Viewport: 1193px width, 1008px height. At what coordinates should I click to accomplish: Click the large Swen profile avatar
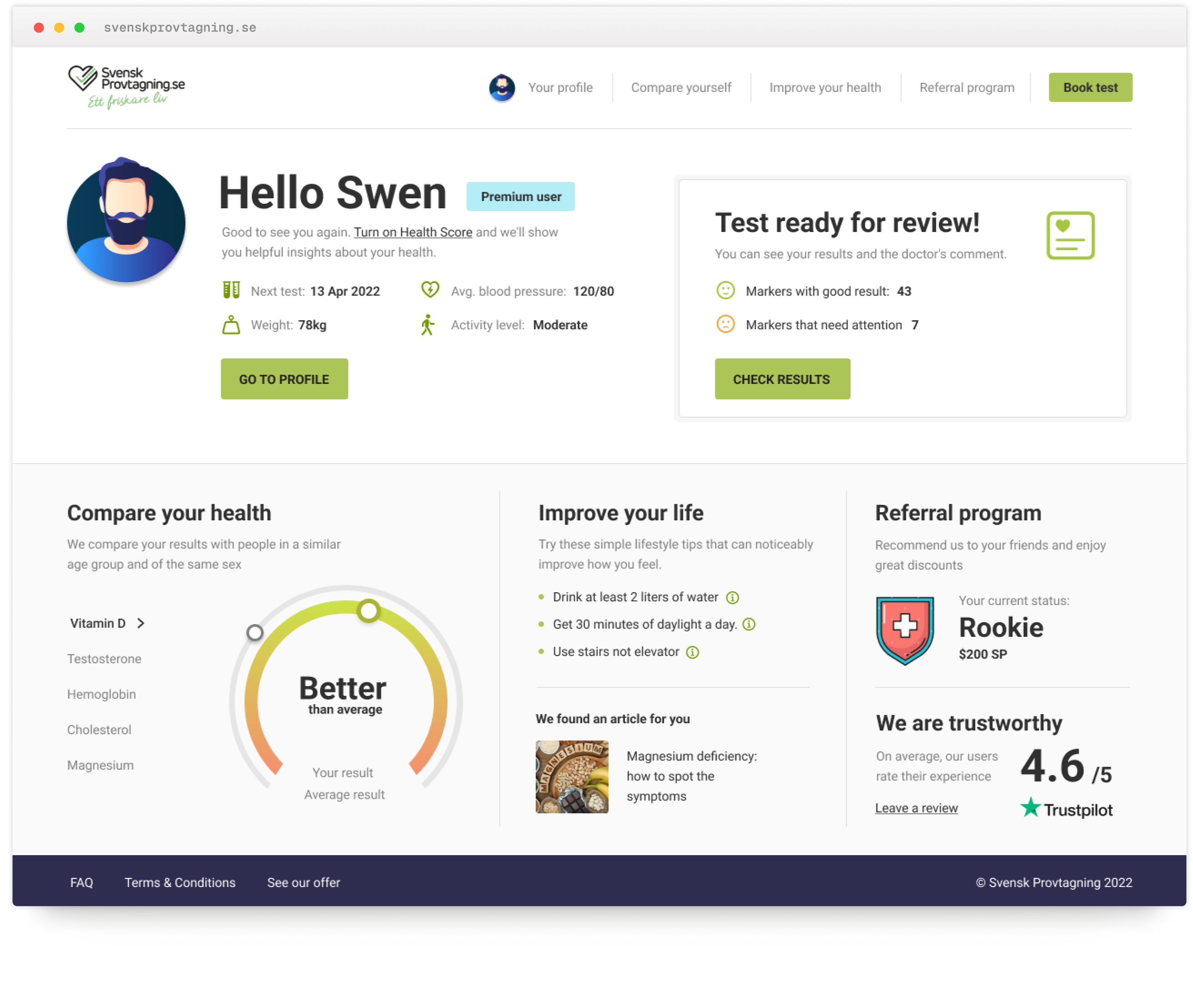(x=126, y=219)
